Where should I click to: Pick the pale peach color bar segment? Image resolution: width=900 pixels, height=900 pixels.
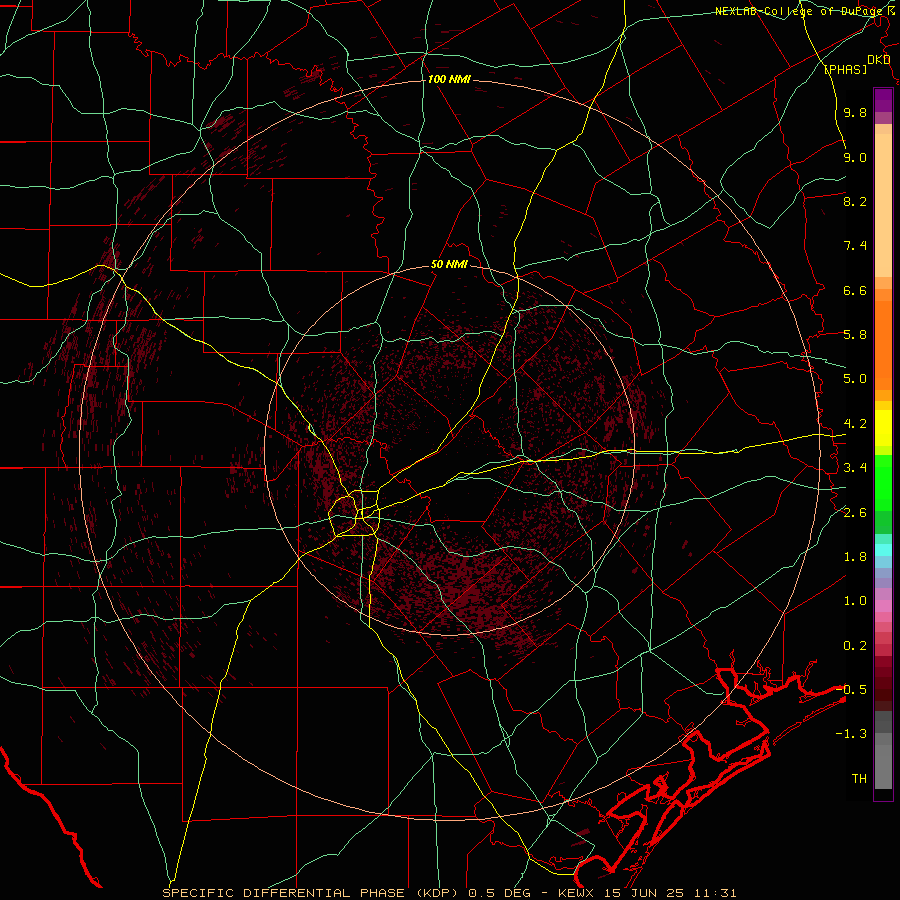(x=883, y=205)
